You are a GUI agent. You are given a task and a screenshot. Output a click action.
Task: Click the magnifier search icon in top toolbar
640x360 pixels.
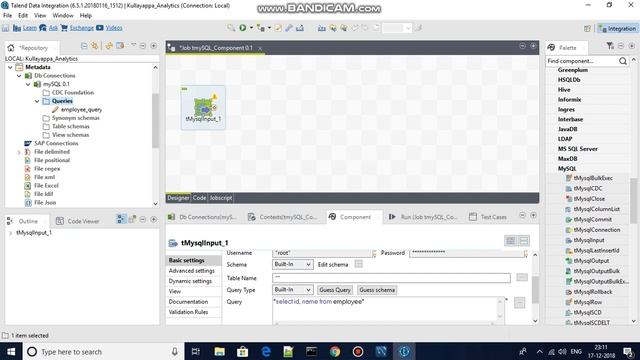[231, 28]
